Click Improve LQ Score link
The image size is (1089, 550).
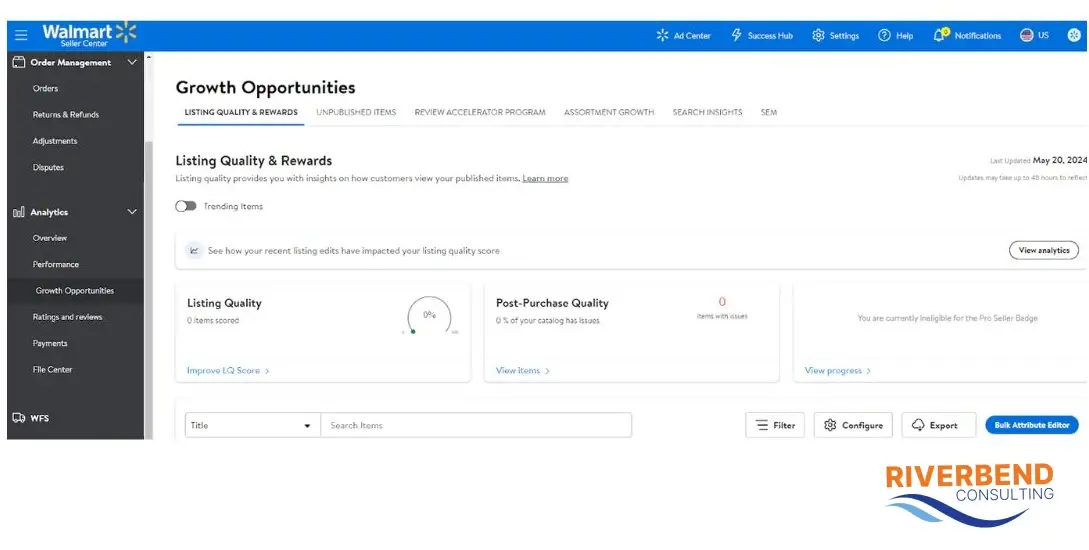(228, 371)
